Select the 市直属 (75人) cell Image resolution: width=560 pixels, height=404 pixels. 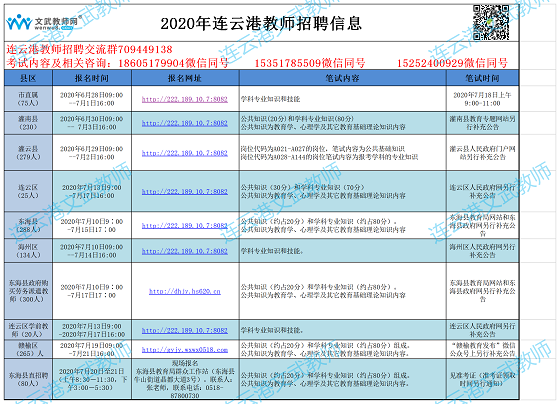tap(28, 99)
